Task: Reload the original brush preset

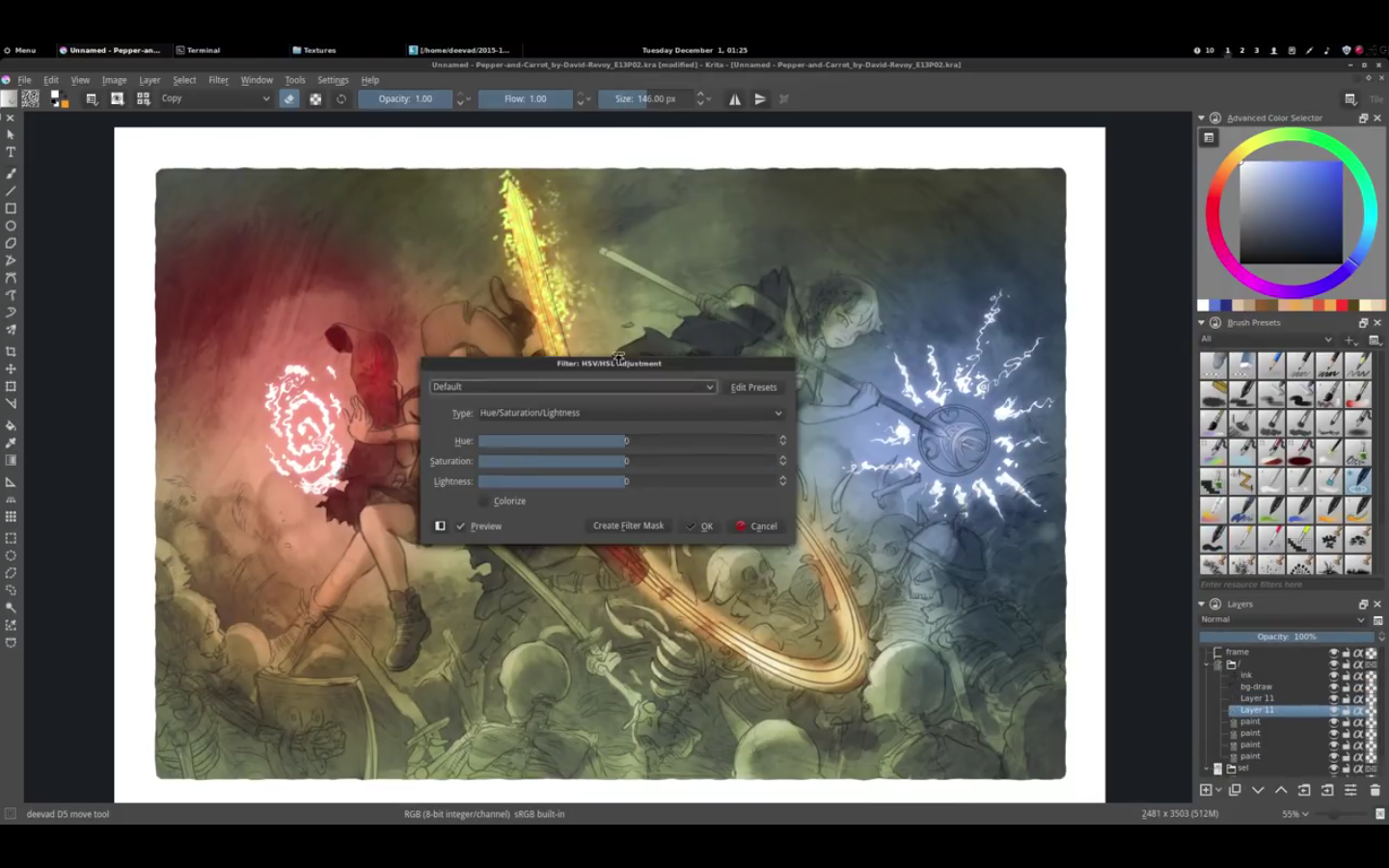Action: click(x=341, y=98)
